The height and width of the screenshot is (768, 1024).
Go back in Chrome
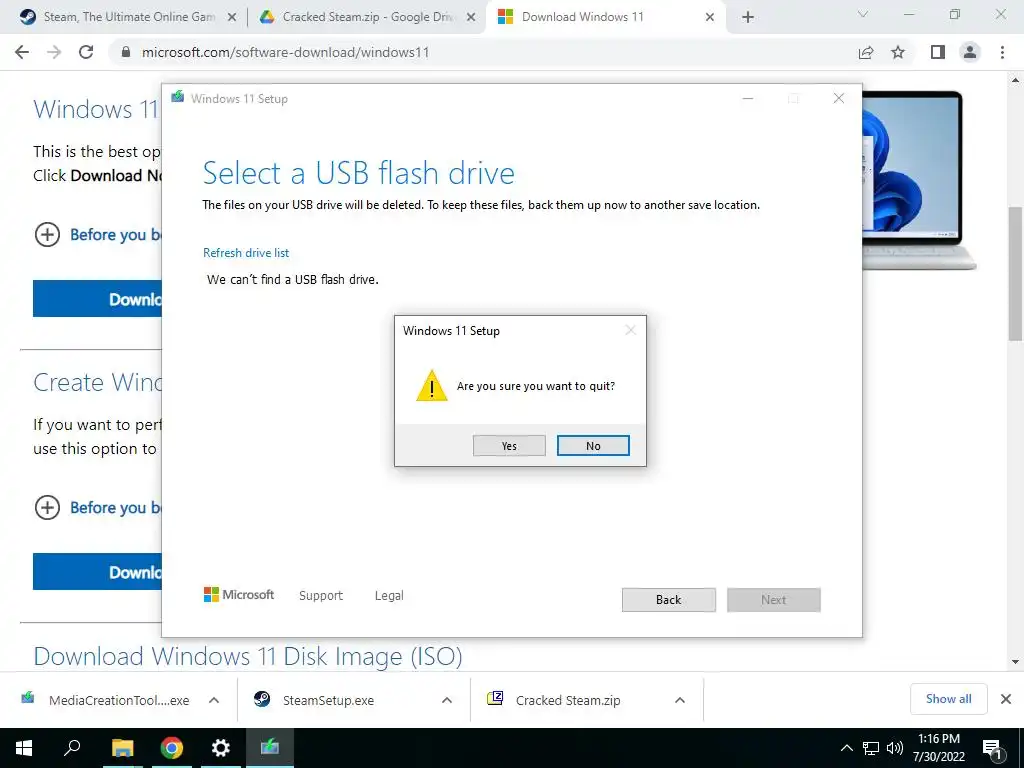tap(22, 52)
